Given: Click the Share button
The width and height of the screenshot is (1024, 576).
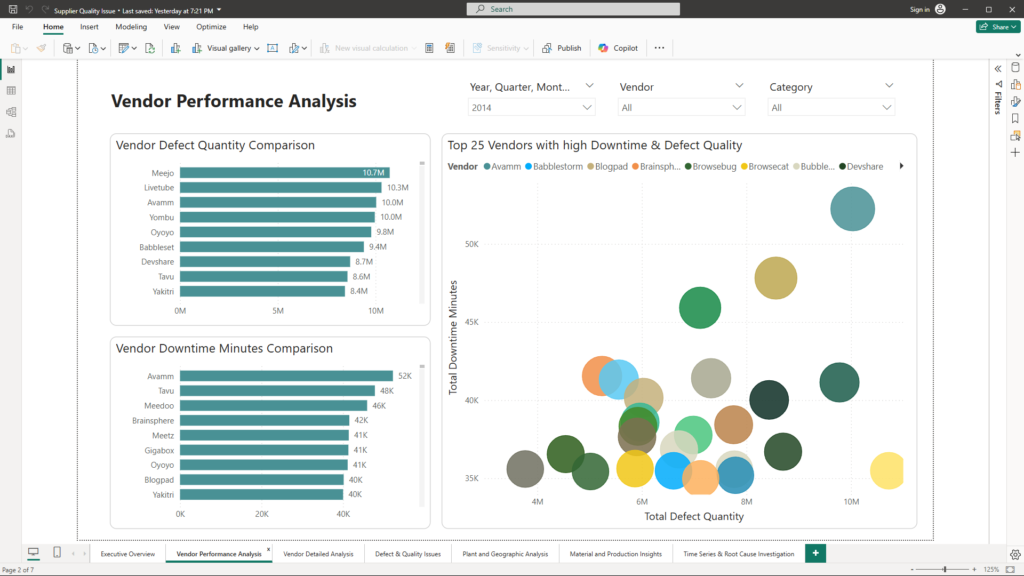Looking at the screenshot, I should pos(997,27).
